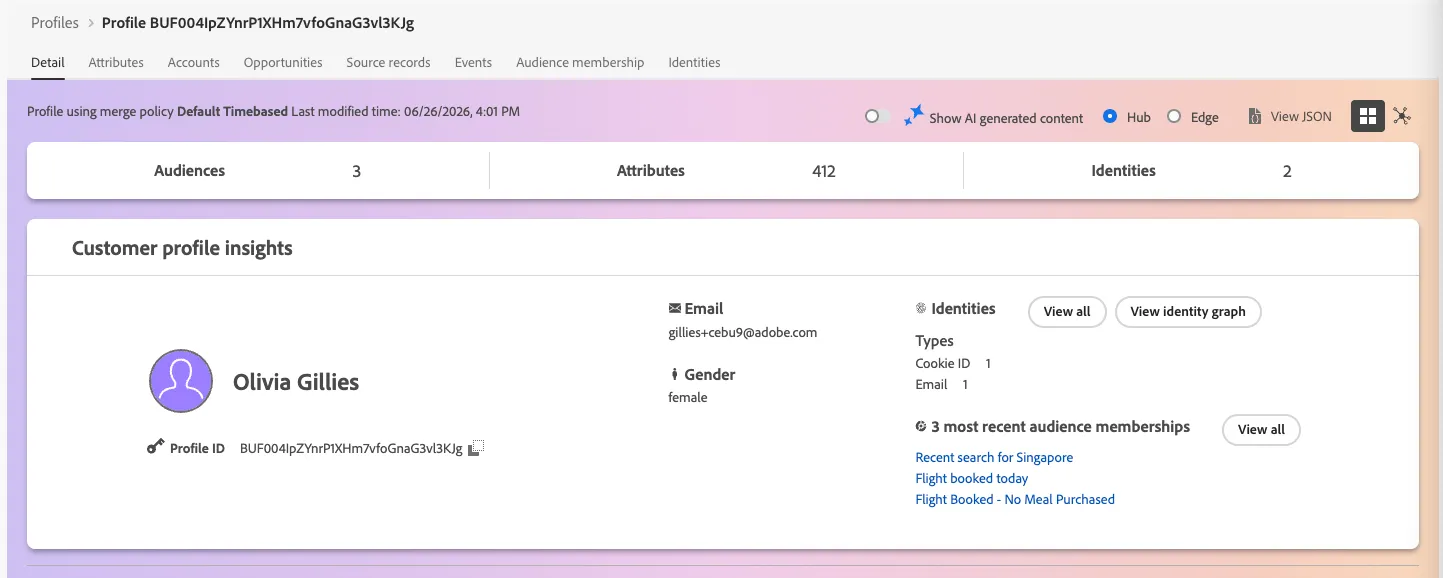Click the Customer profile insights heading
The width and height of the screenshot is (1443, 578).
[182, 248]
